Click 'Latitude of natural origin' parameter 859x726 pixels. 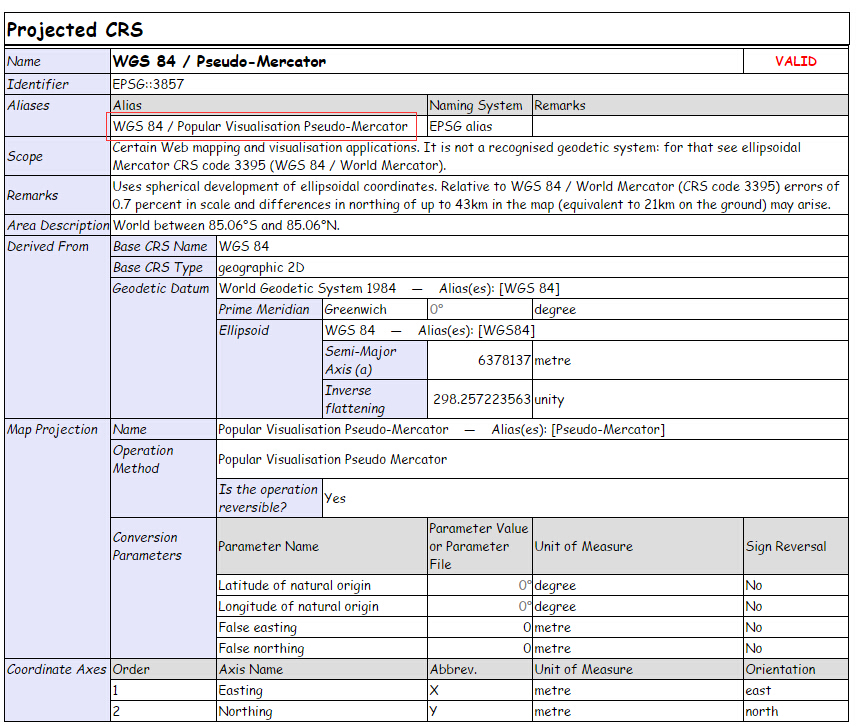coord(295,585)
